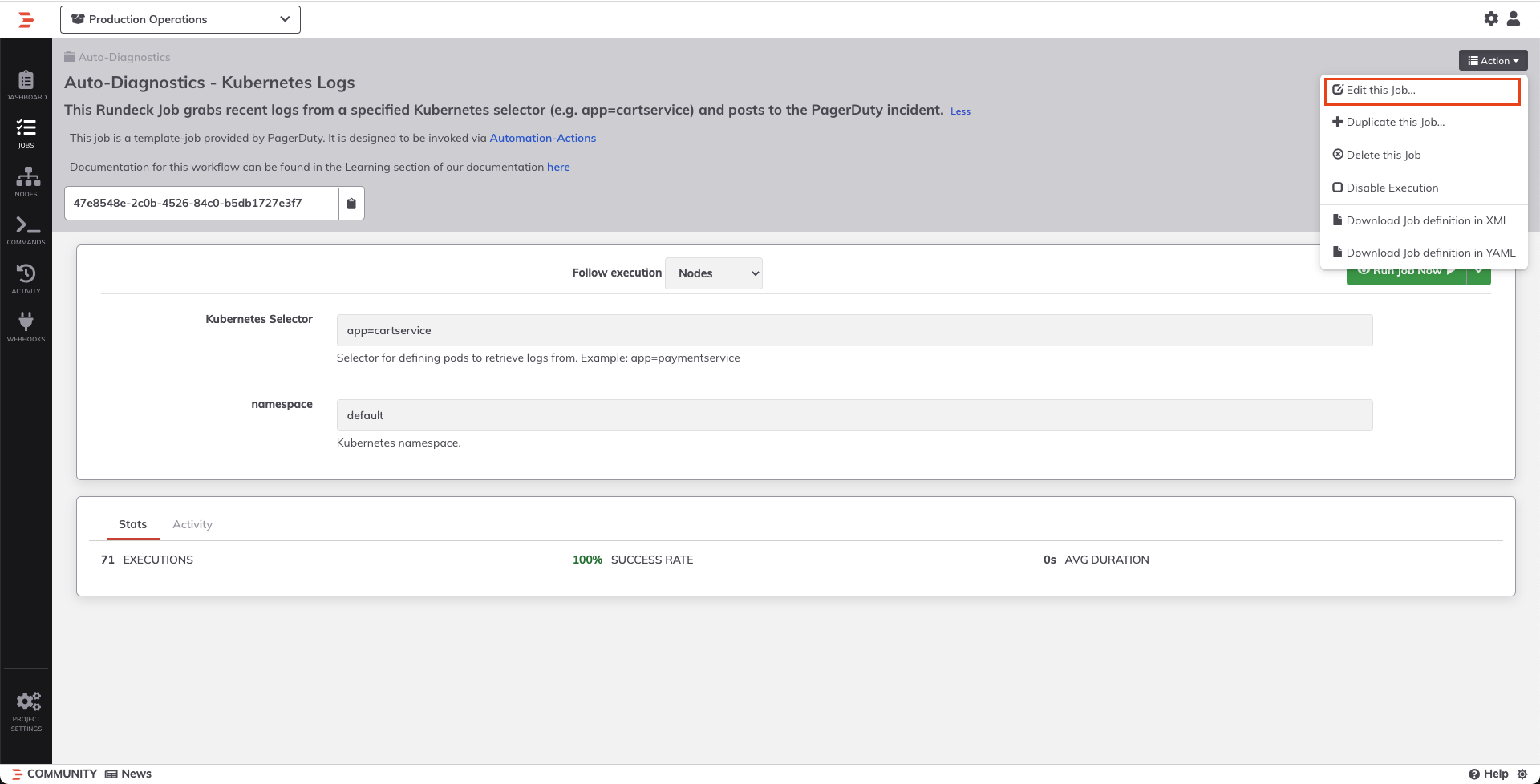Click the system settings gear icon
This screenshot has width=1540, height=784.
tap(1491, 18)
